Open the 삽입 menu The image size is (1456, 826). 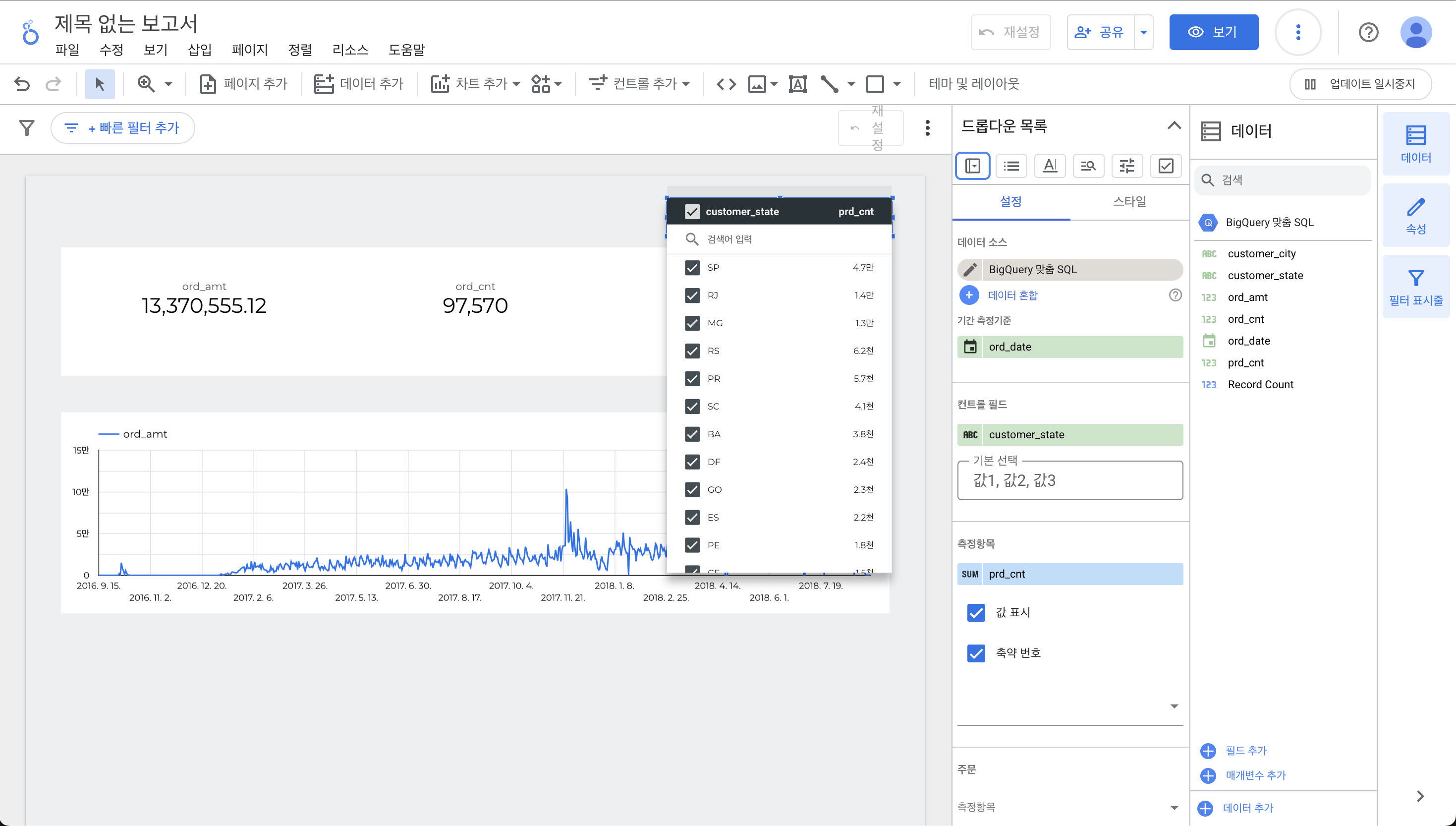(x=200, y=50)
